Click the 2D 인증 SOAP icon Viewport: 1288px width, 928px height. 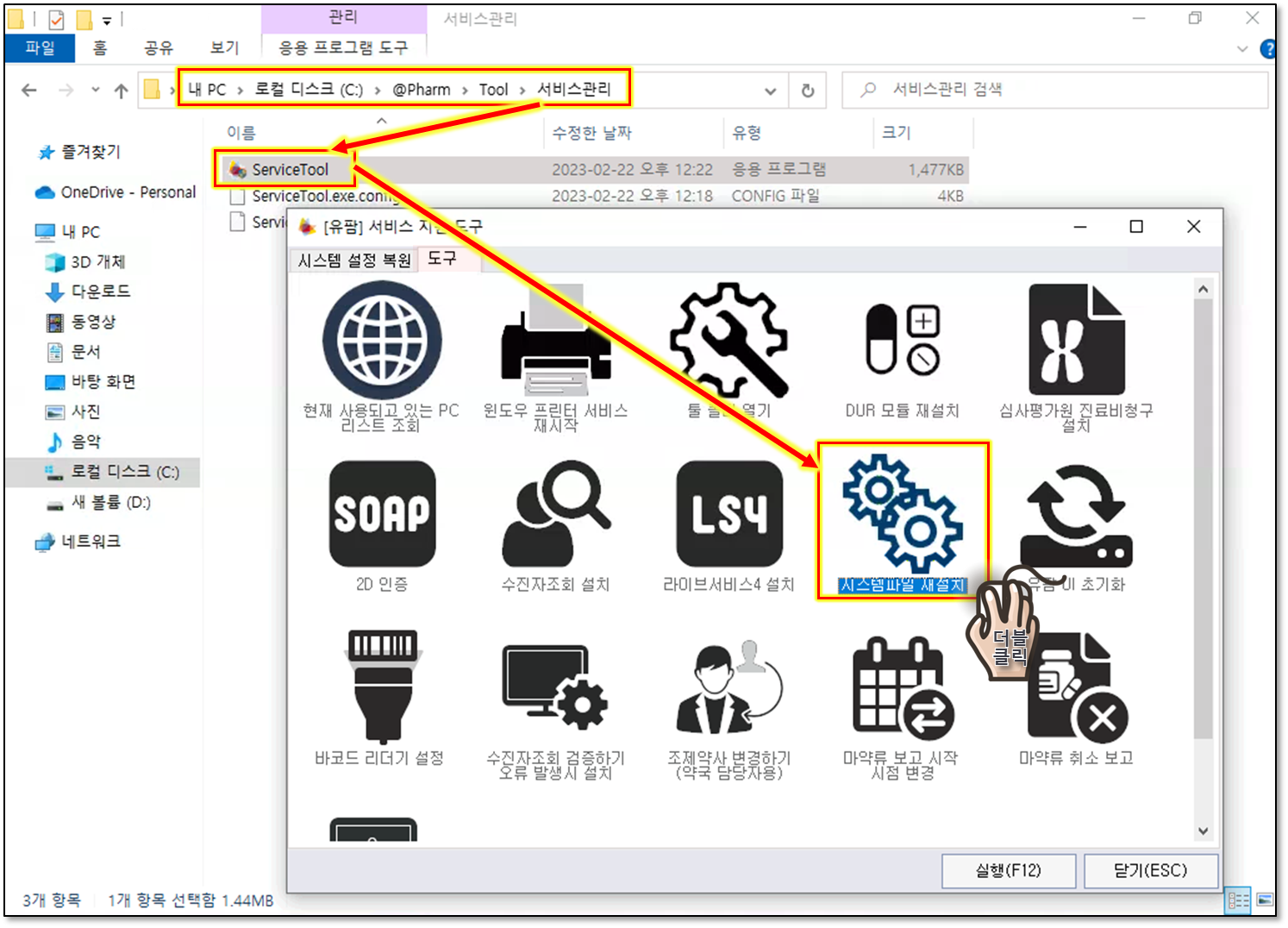[382, 514]
